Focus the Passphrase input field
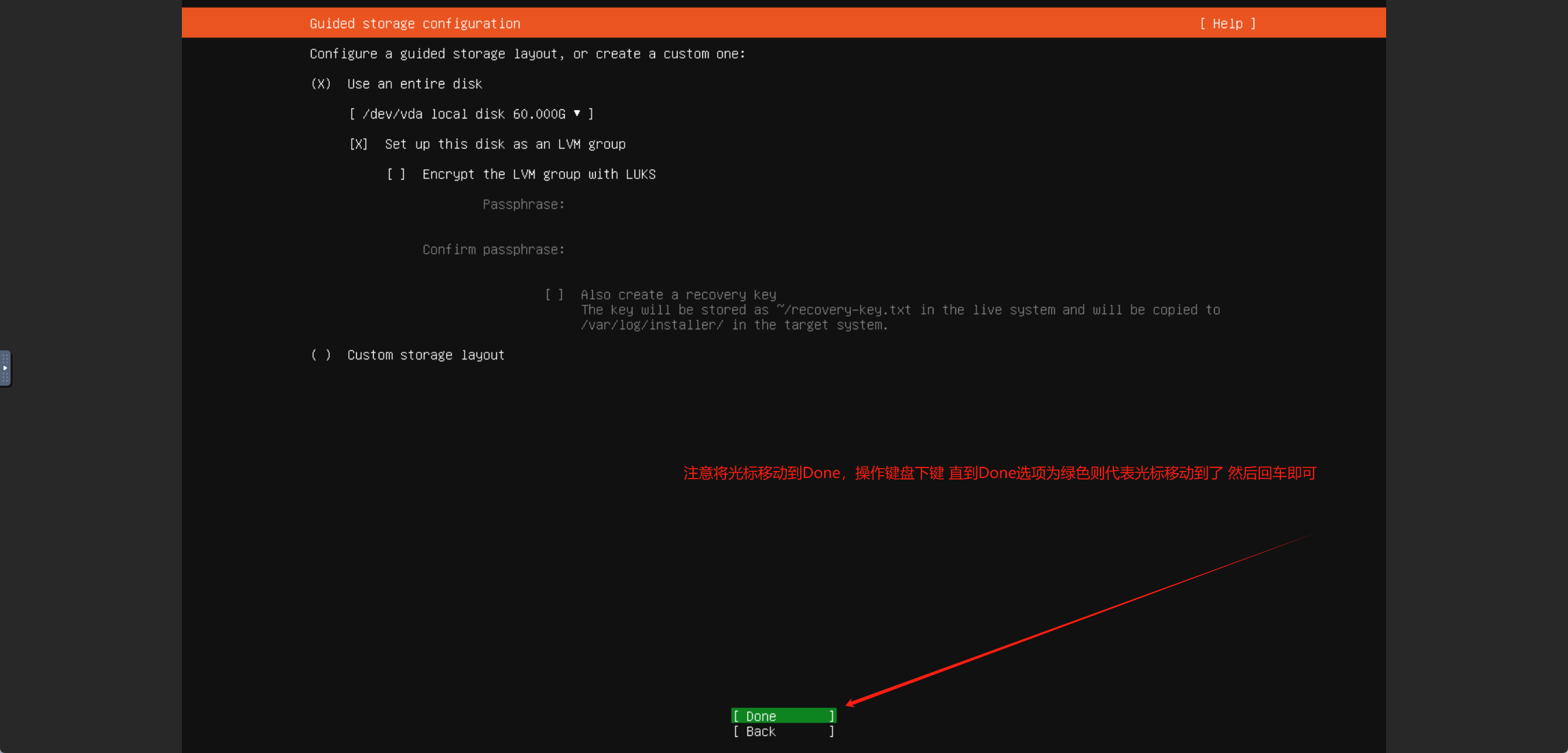 click(705, 204)
